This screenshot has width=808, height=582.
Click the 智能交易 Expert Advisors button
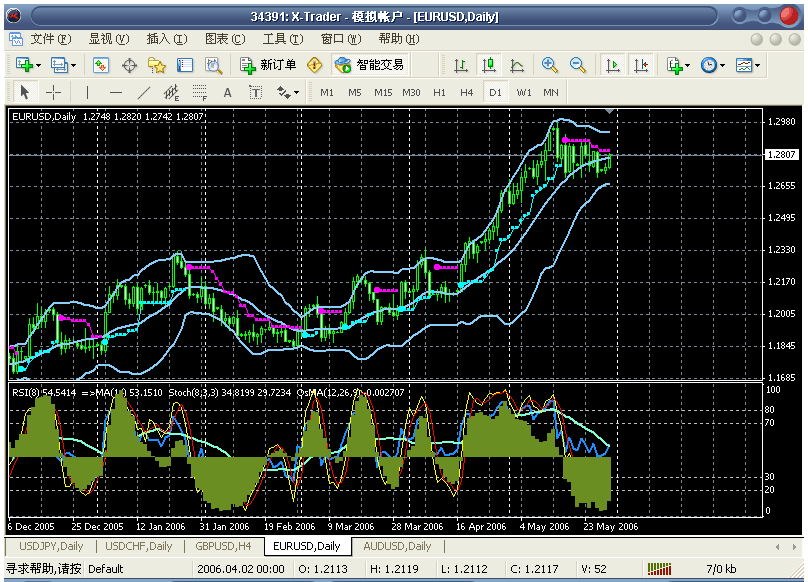click(x=370, y=65)
